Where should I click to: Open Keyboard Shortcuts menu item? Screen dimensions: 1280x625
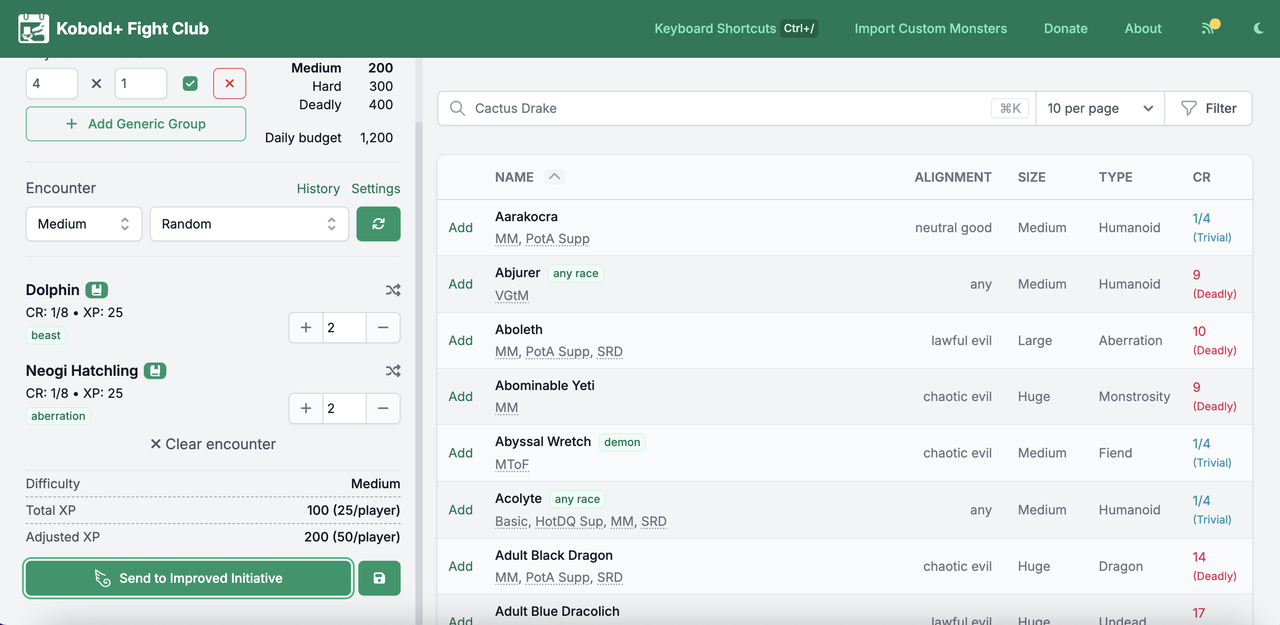[736, 28]
